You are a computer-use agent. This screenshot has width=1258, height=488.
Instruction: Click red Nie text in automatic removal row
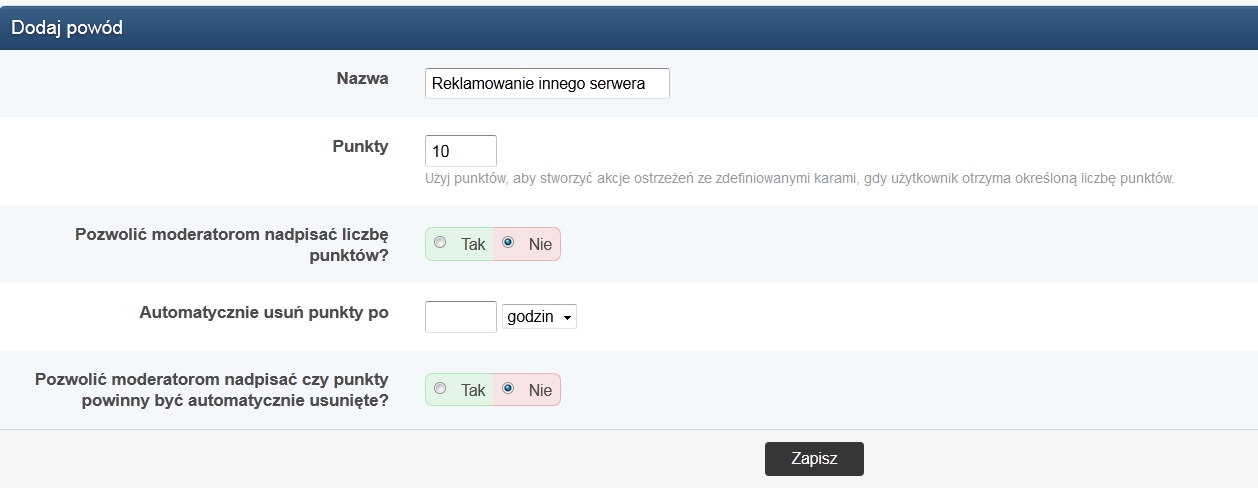coord(540,390)
